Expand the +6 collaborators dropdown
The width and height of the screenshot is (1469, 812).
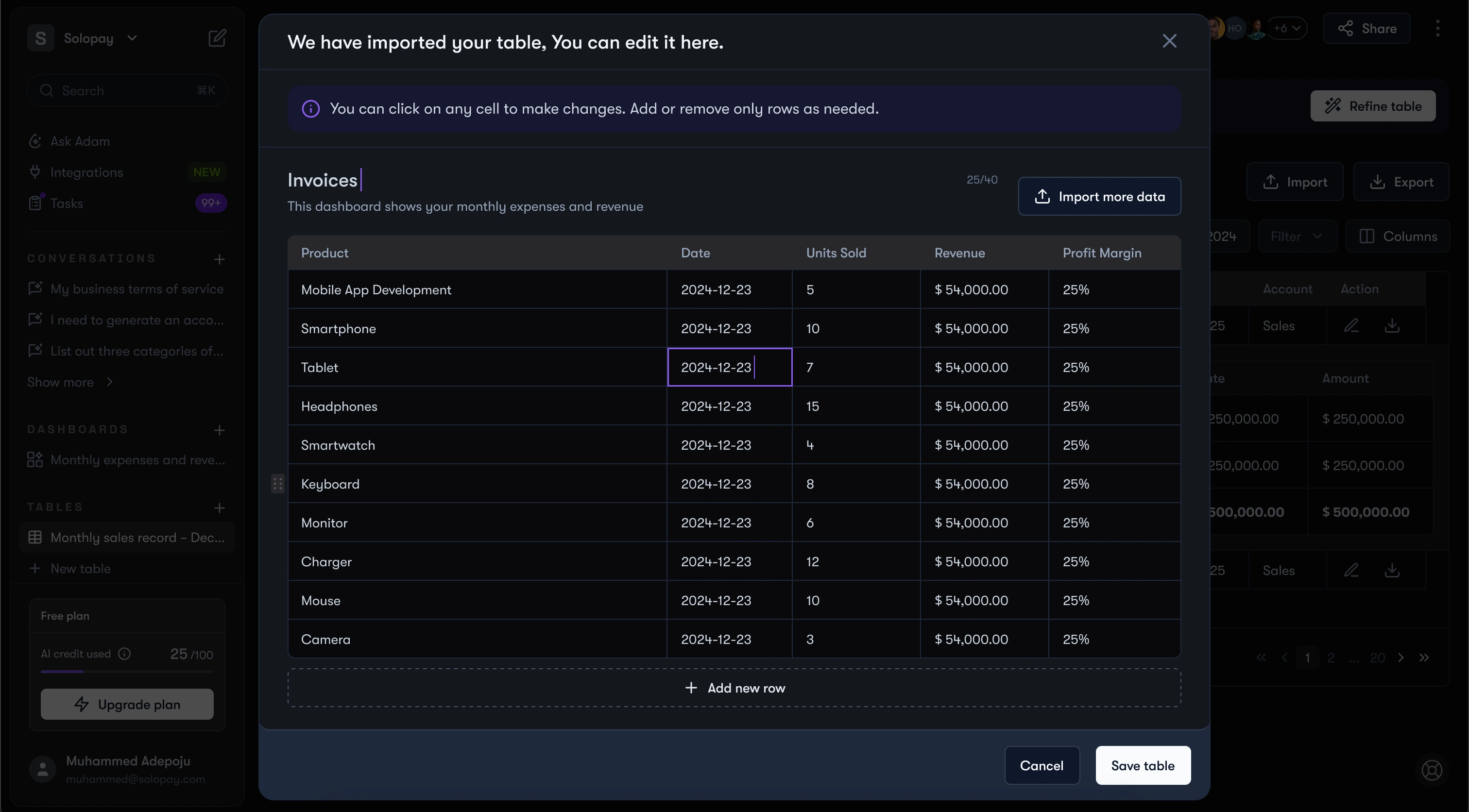point(1287,29)
